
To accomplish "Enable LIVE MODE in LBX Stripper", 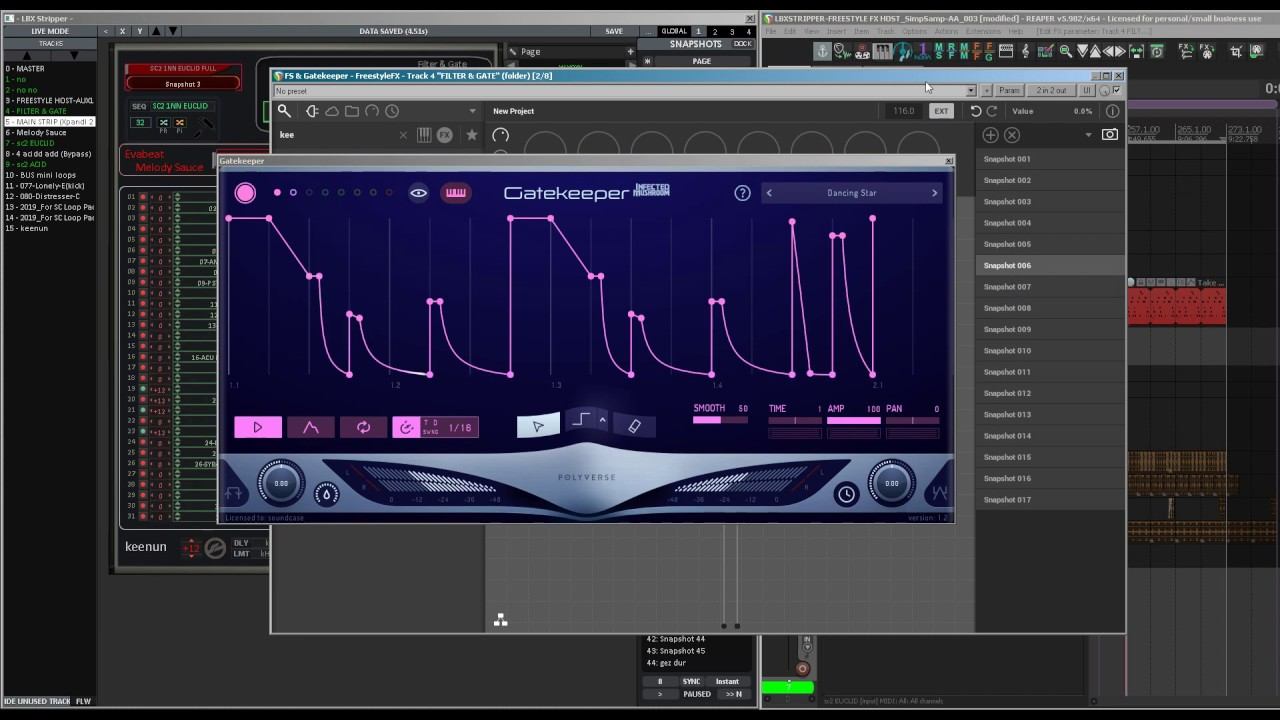I will coord(50,31).
